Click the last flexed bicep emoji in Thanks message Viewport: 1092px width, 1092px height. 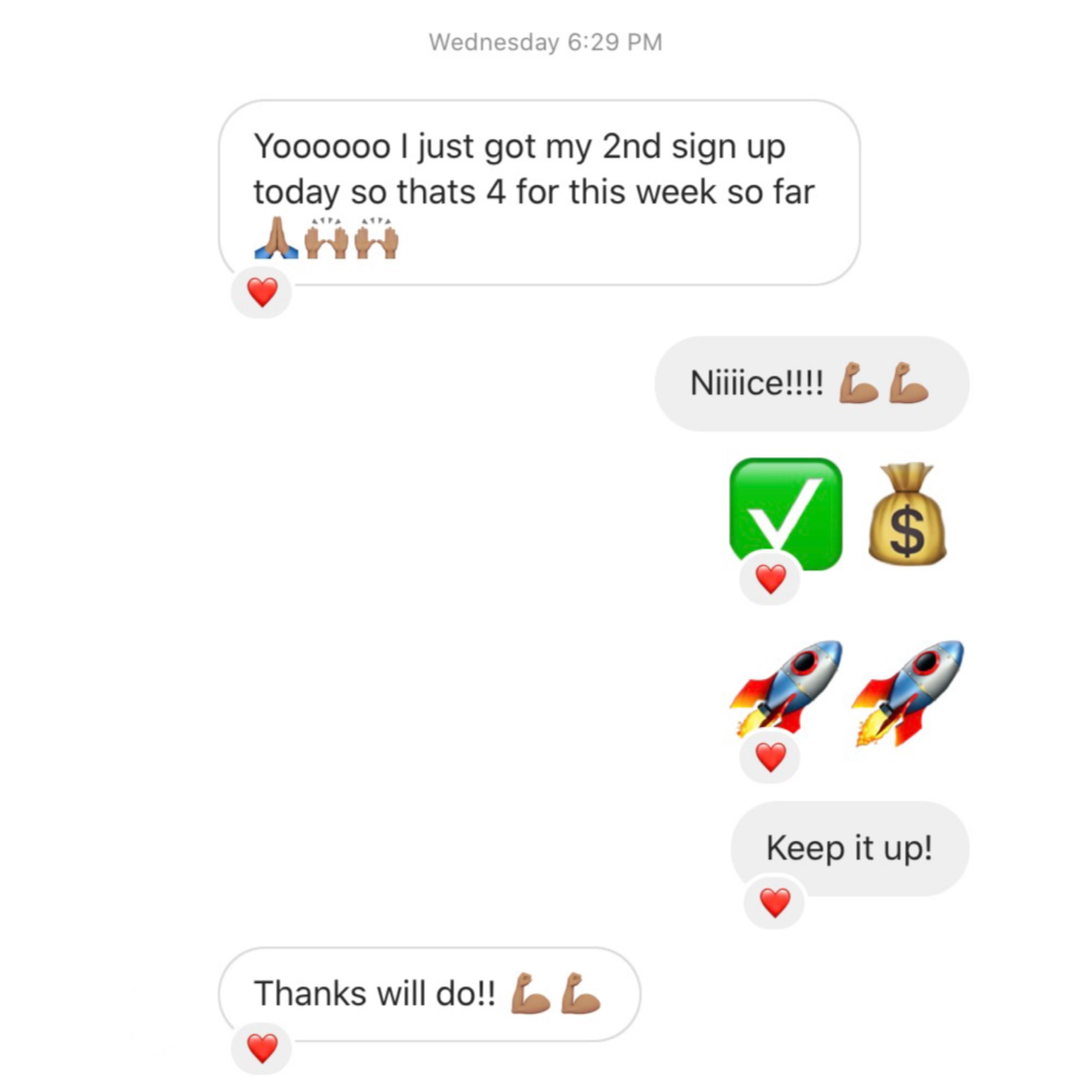[581, 993]
